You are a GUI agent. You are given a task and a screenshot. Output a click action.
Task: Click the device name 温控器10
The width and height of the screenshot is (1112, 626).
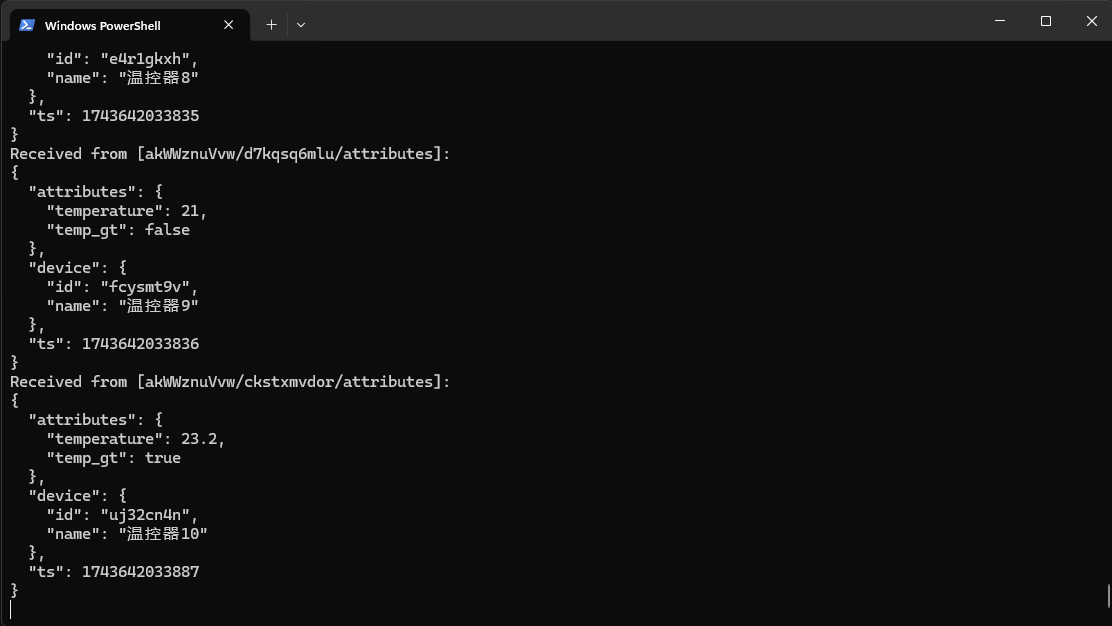(x=163, y=534)
